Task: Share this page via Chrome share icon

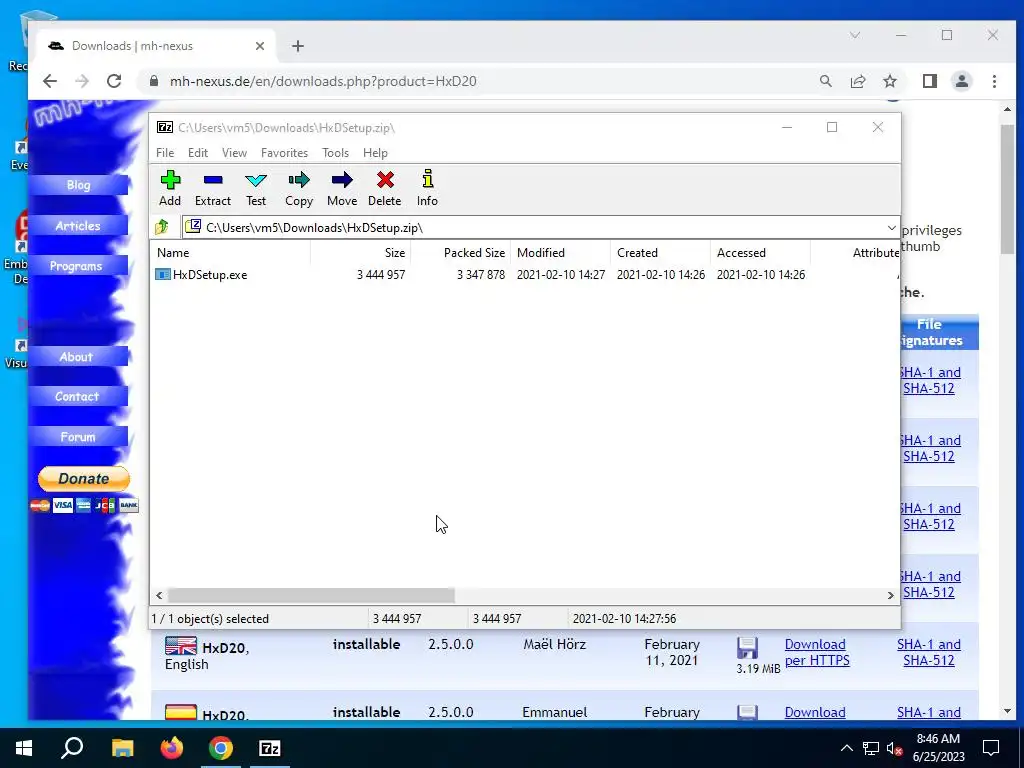Action: coord(858,81)
